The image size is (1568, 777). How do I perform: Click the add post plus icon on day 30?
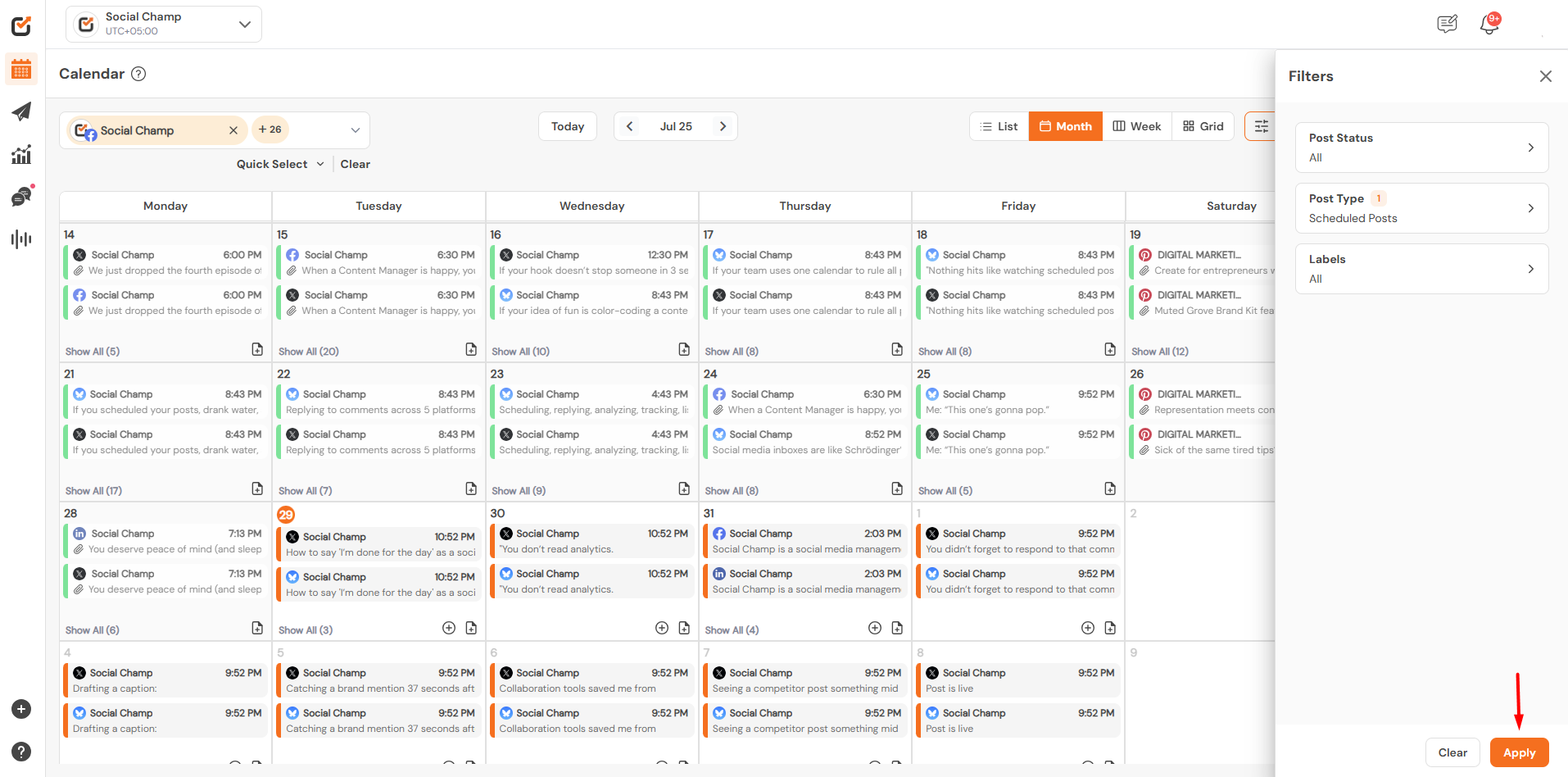[x=662, y=628]
